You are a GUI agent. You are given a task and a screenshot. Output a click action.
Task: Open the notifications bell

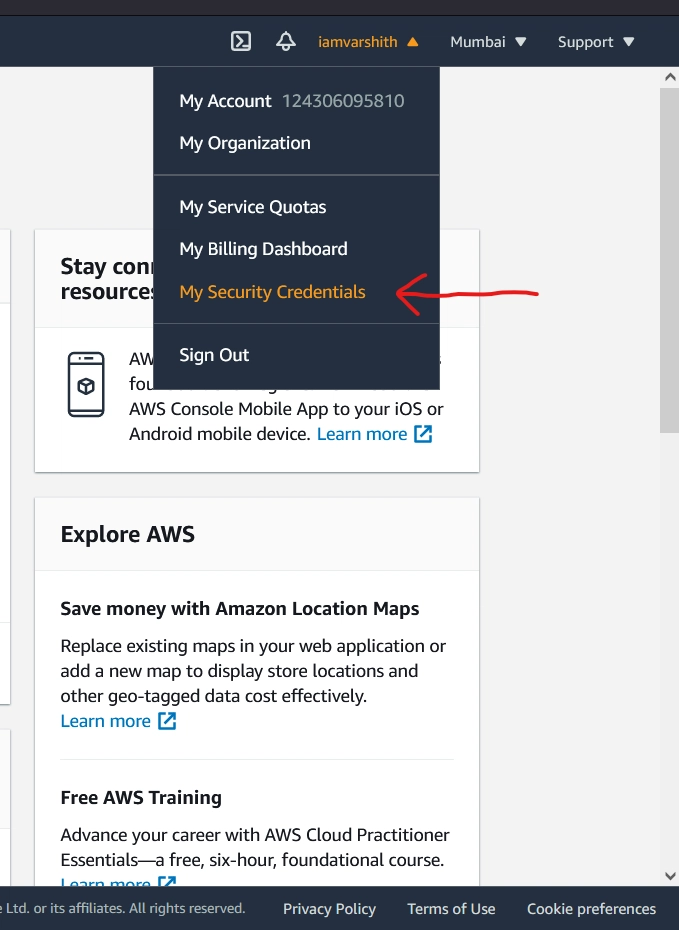pyautogui.click(x=286, y=42)
